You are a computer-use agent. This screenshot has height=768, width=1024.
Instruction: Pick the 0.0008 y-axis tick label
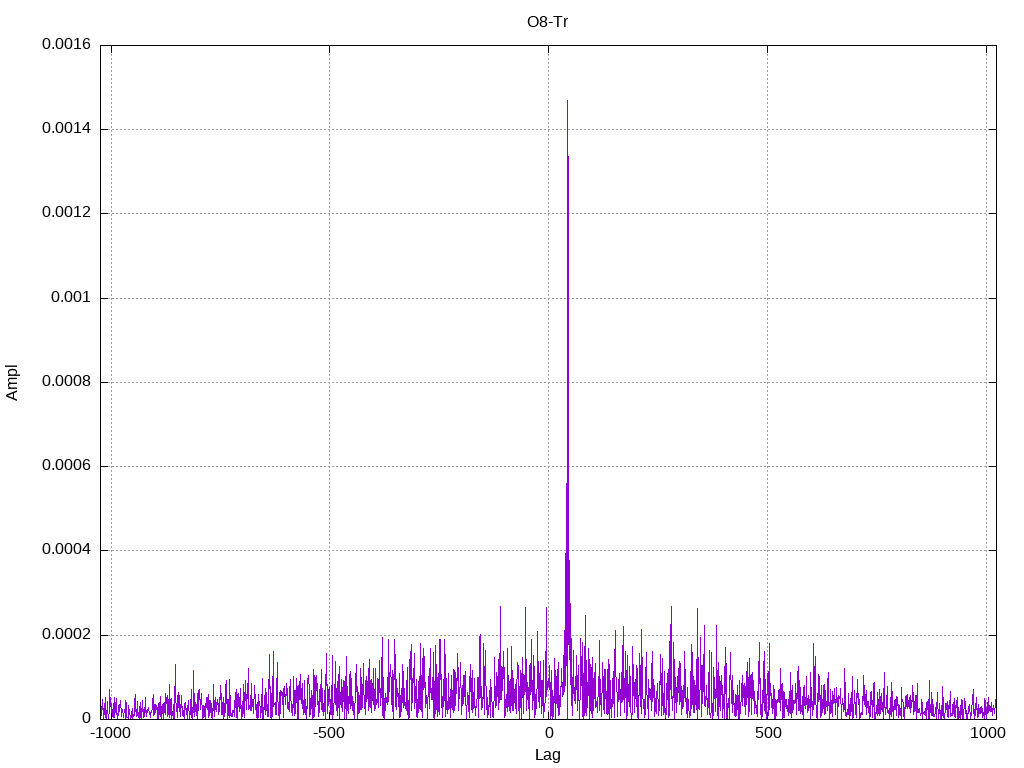click(x=66, y=382)
